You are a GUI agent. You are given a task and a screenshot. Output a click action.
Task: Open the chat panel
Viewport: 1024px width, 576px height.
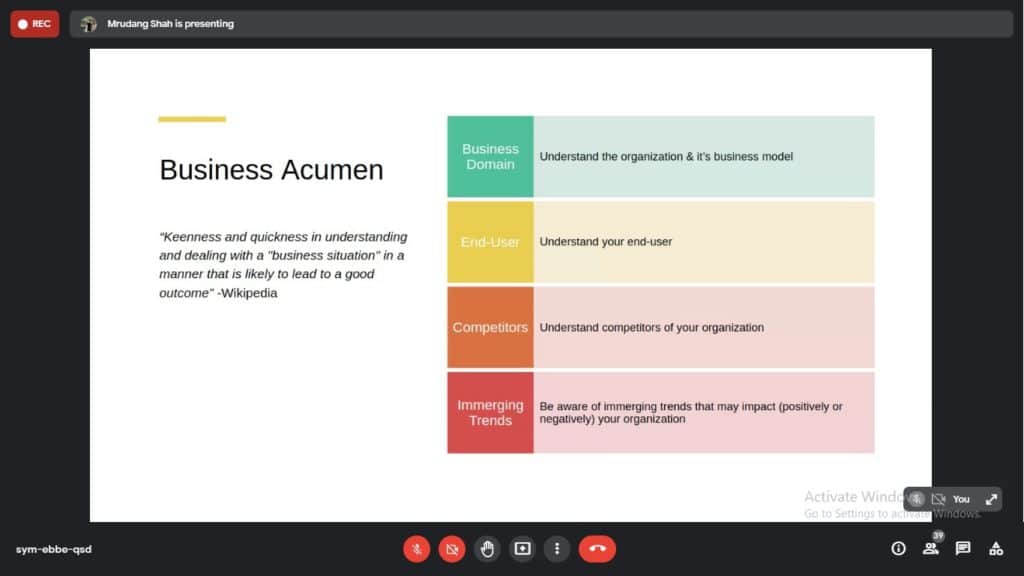(x=962, y=548)
